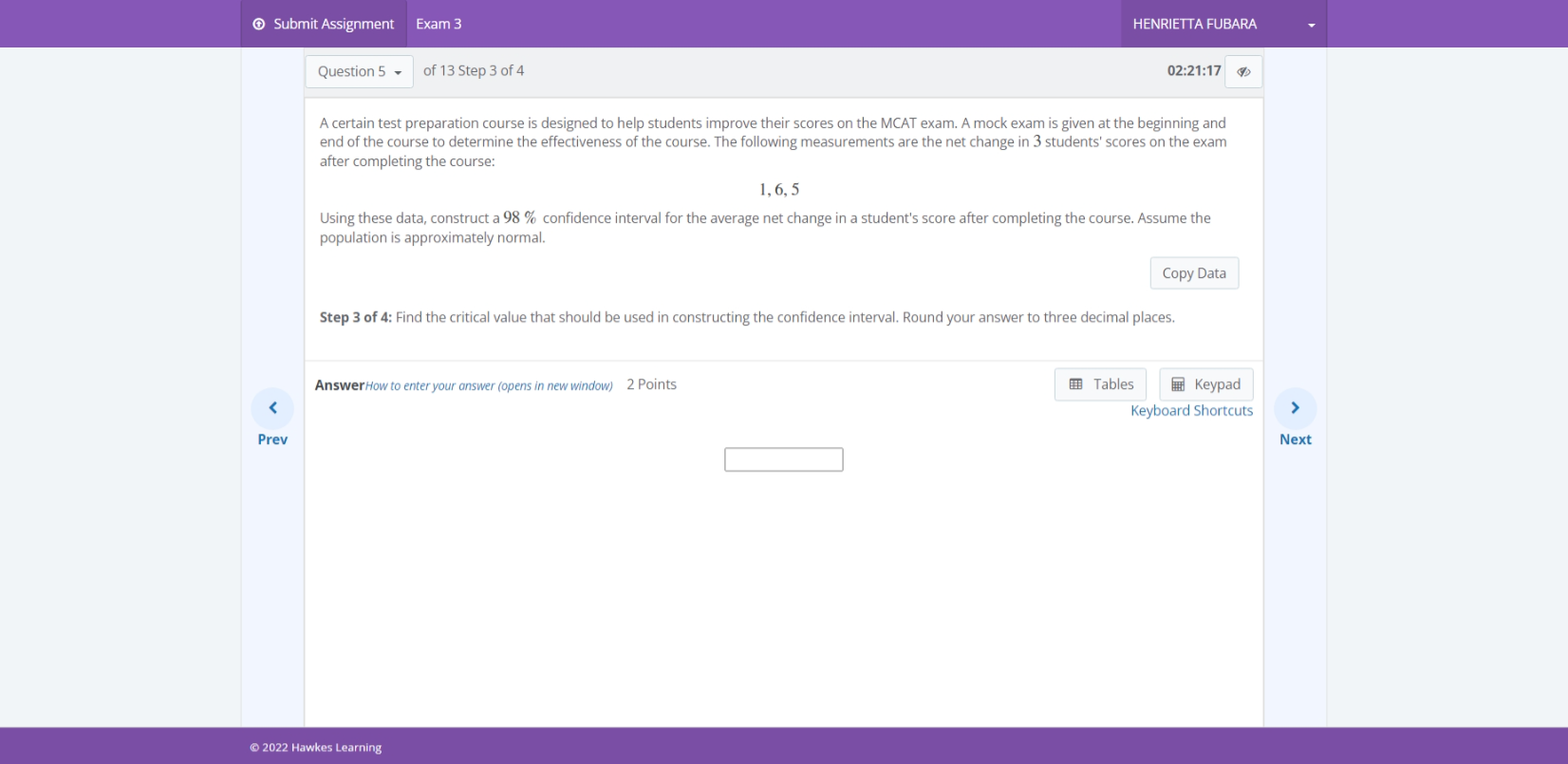Click the '© 2022 Hawkes Learning' footer text

316,748
